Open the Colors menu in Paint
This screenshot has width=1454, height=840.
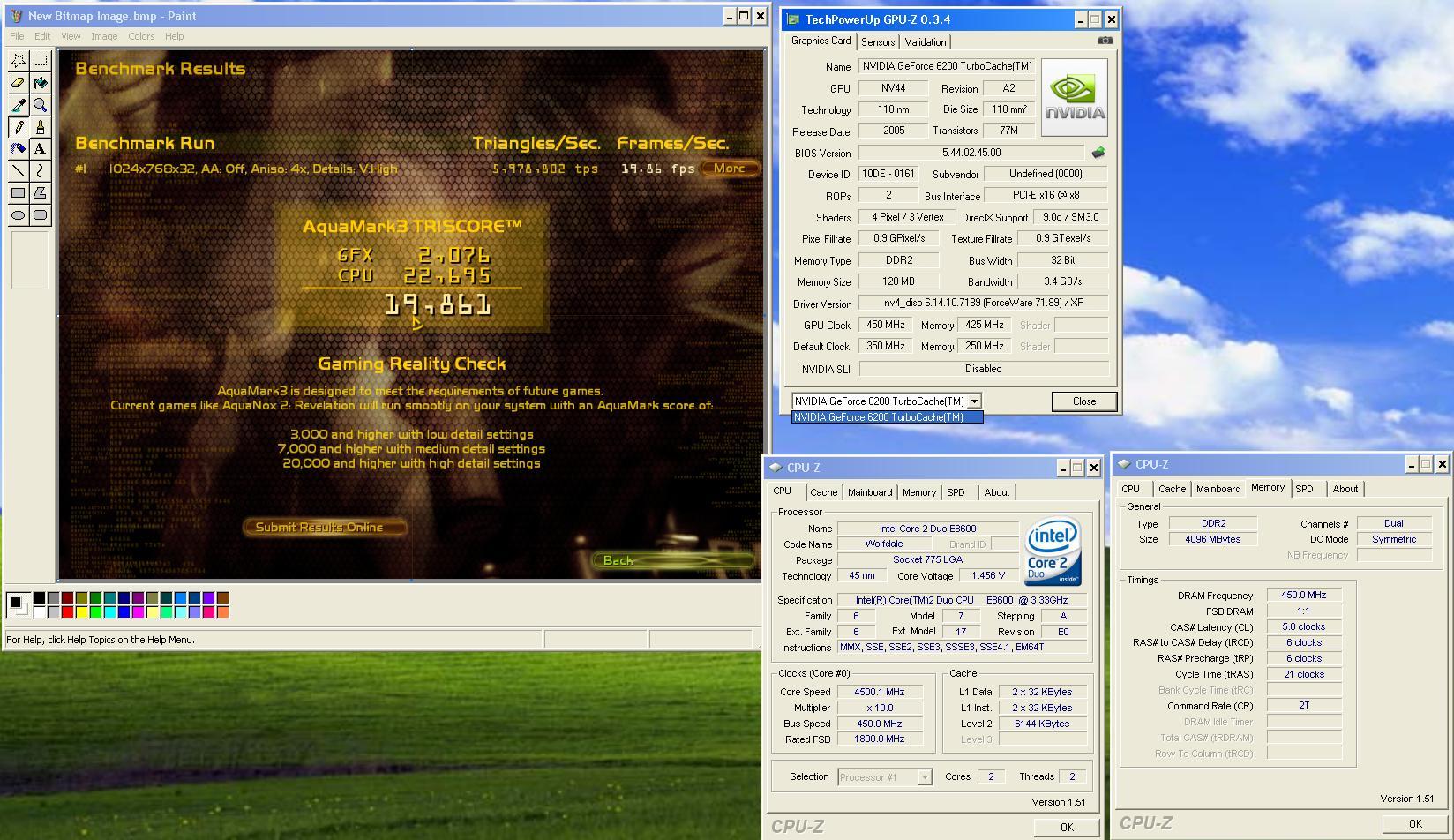point(141,36)
